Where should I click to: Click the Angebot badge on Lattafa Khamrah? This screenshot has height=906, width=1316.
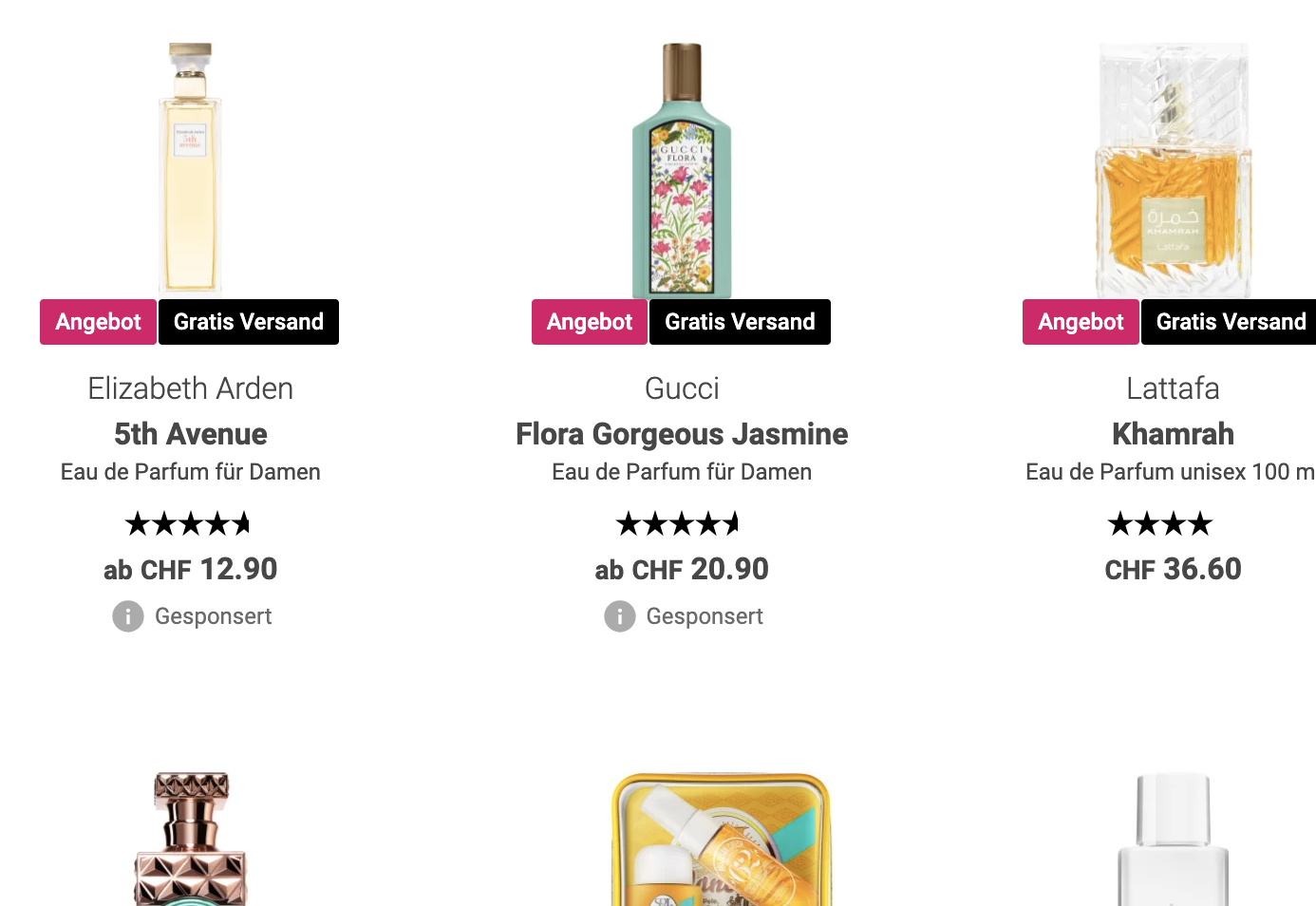[1081, 322]
